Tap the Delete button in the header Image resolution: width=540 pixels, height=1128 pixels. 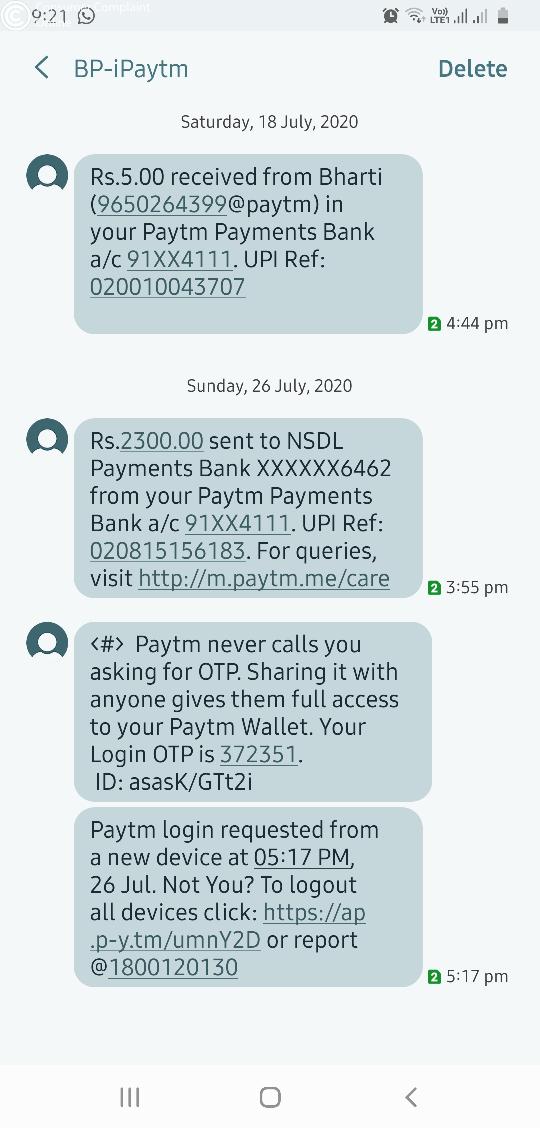472,69
